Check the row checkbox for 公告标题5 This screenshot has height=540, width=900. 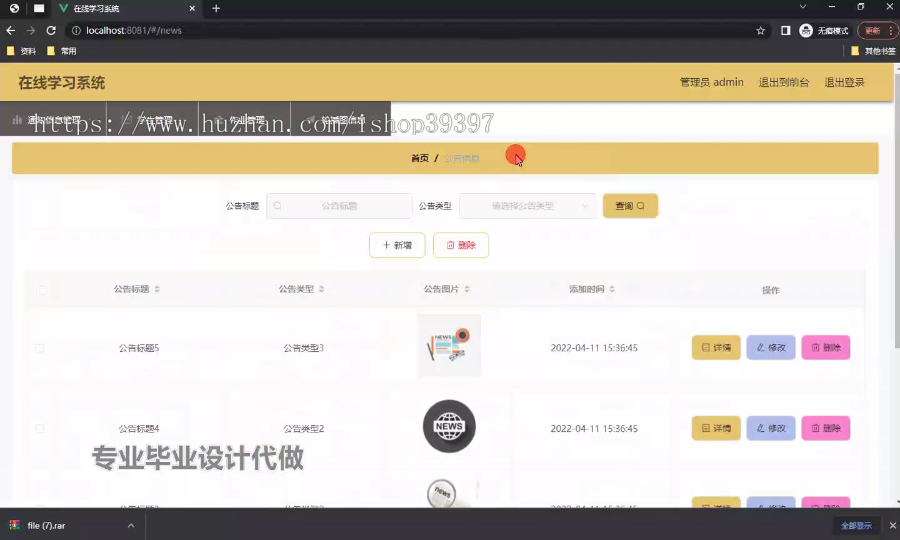coord(39,348)
